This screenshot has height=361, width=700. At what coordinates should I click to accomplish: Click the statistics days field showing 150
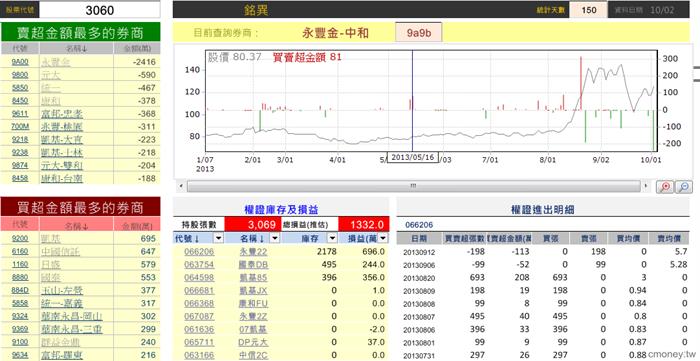(588, 10)
